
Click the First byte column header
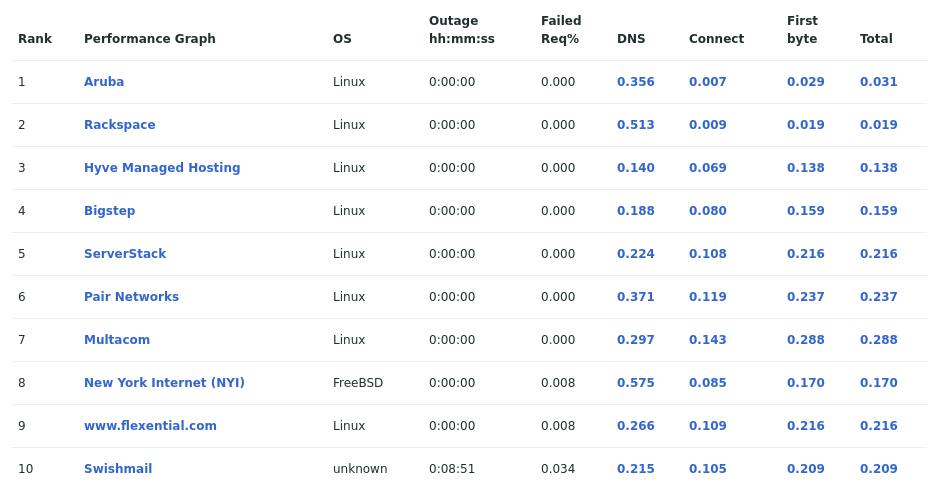802,29
